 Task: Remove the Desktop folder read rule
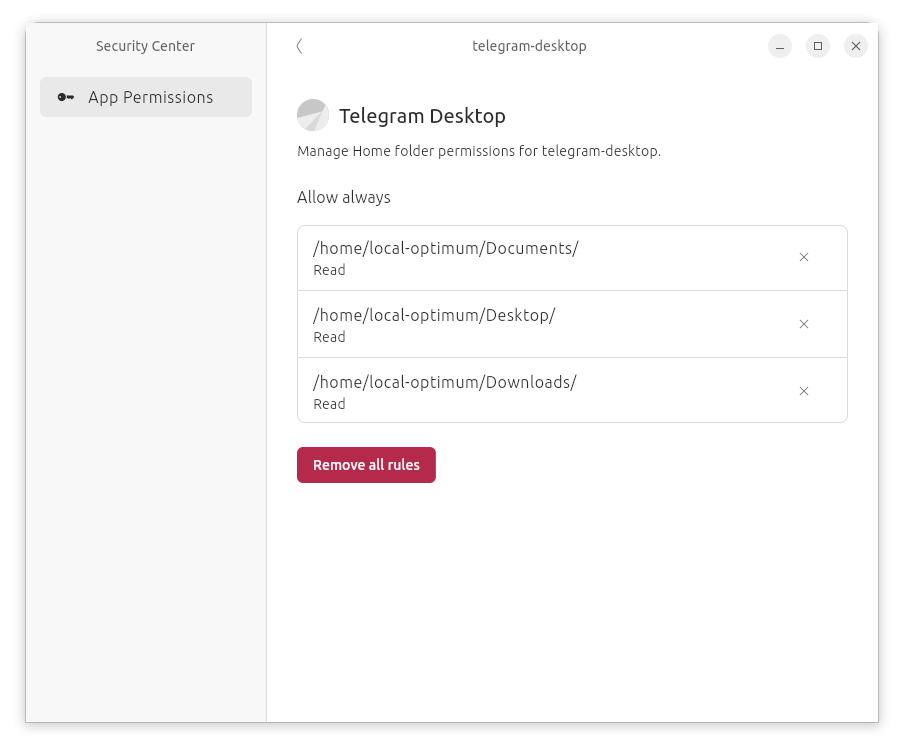pos(804,324)
